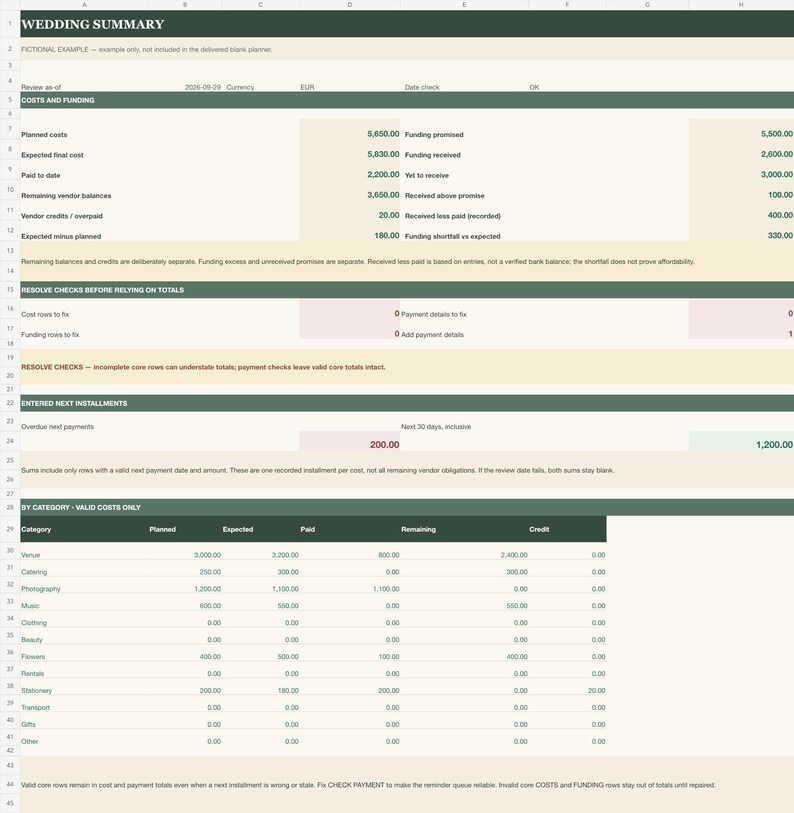Image resolution: width=794 pixels, height=813 pixels.
Task: Click row 29 number header
Action: [x=10, y=529]
